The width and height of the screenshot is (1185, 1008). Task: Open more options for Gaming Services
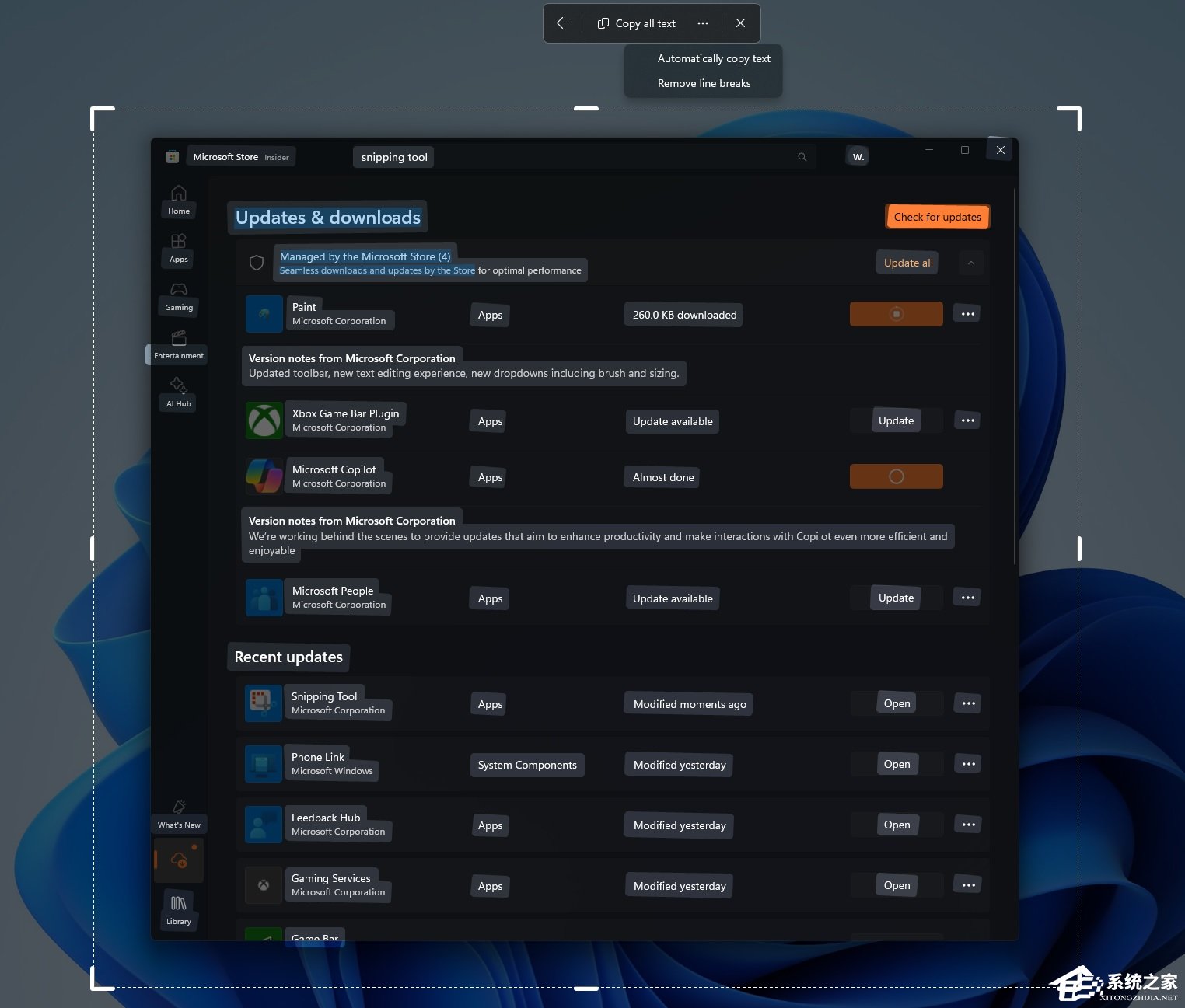[x=969, y=885]
